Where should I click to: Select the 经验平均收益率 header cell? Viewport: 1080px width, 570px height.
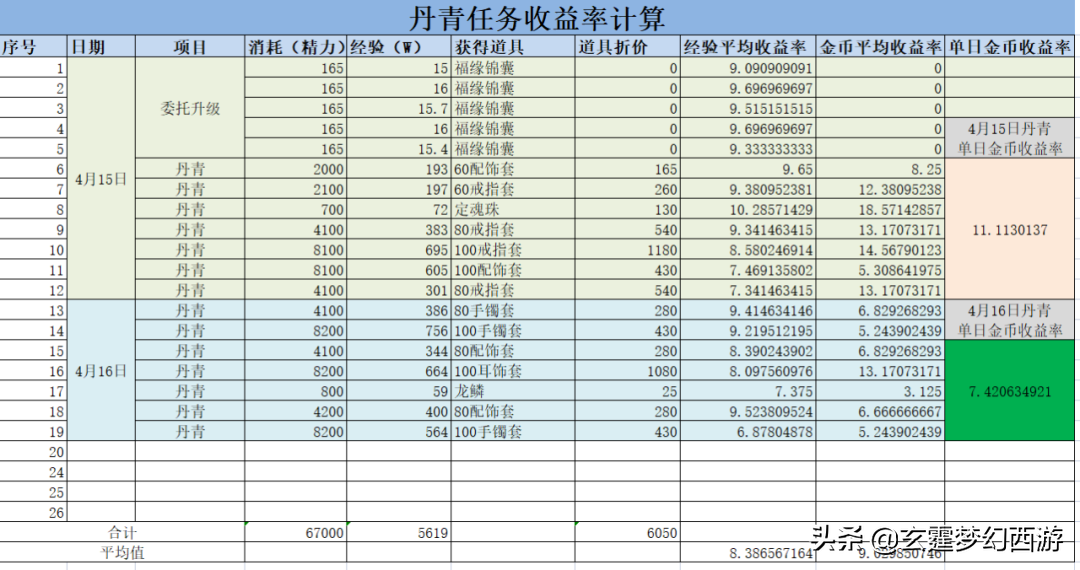tap(746, 47)
